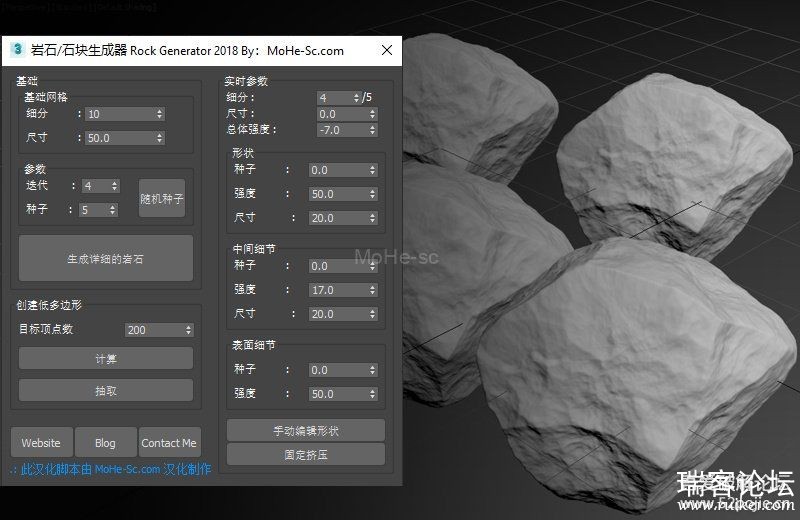
Task: Click the 手动编辑形状 button
Action: 306,431
